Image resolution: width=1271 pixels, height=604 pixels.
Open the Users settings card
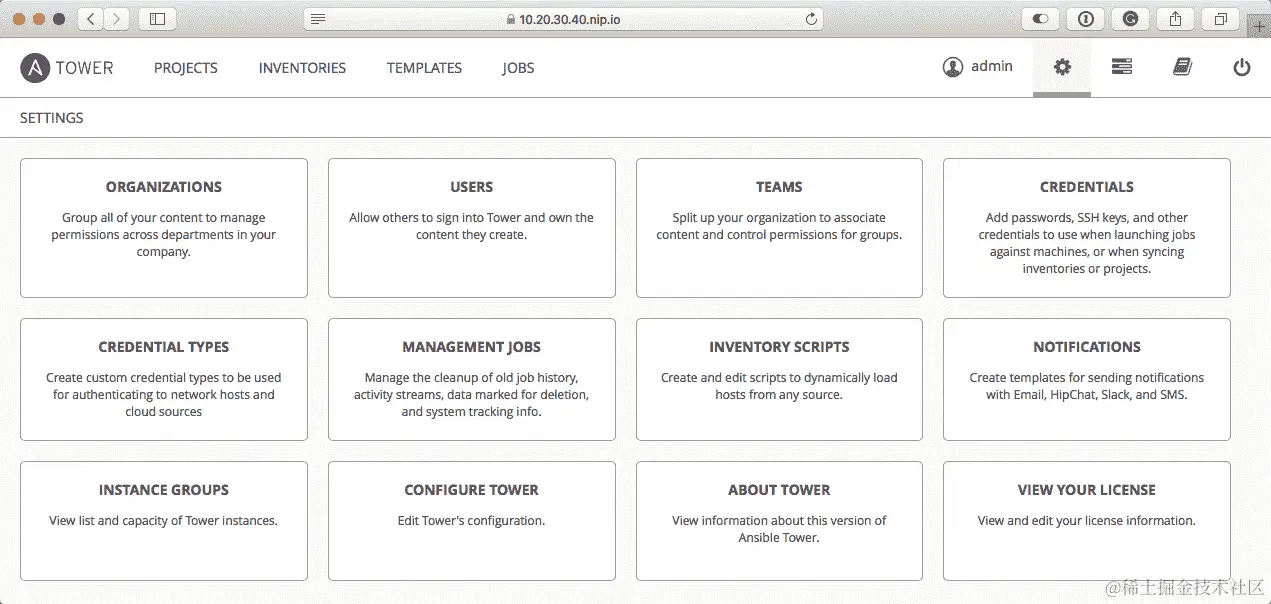472,228
